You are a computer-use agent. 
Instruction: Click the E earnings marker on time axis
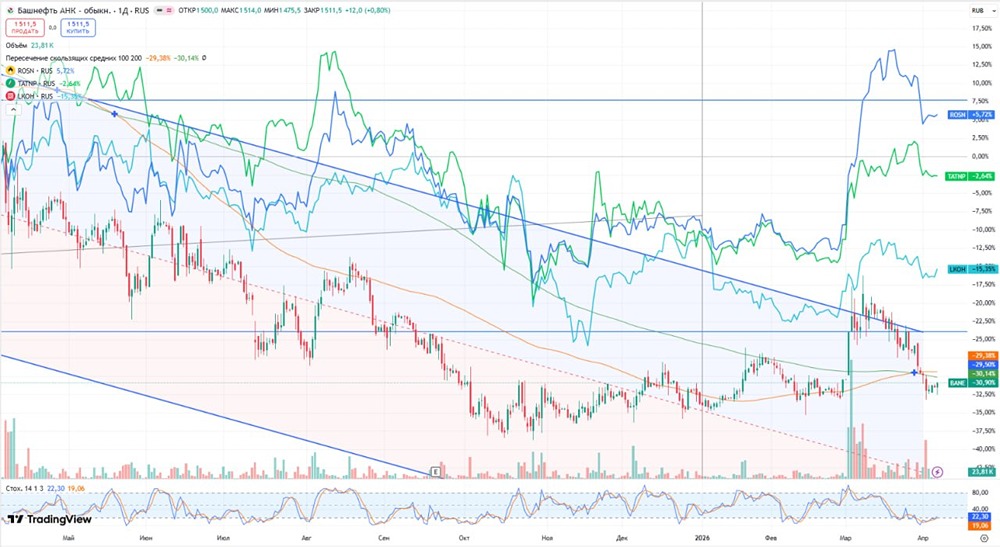coord(436,472)
